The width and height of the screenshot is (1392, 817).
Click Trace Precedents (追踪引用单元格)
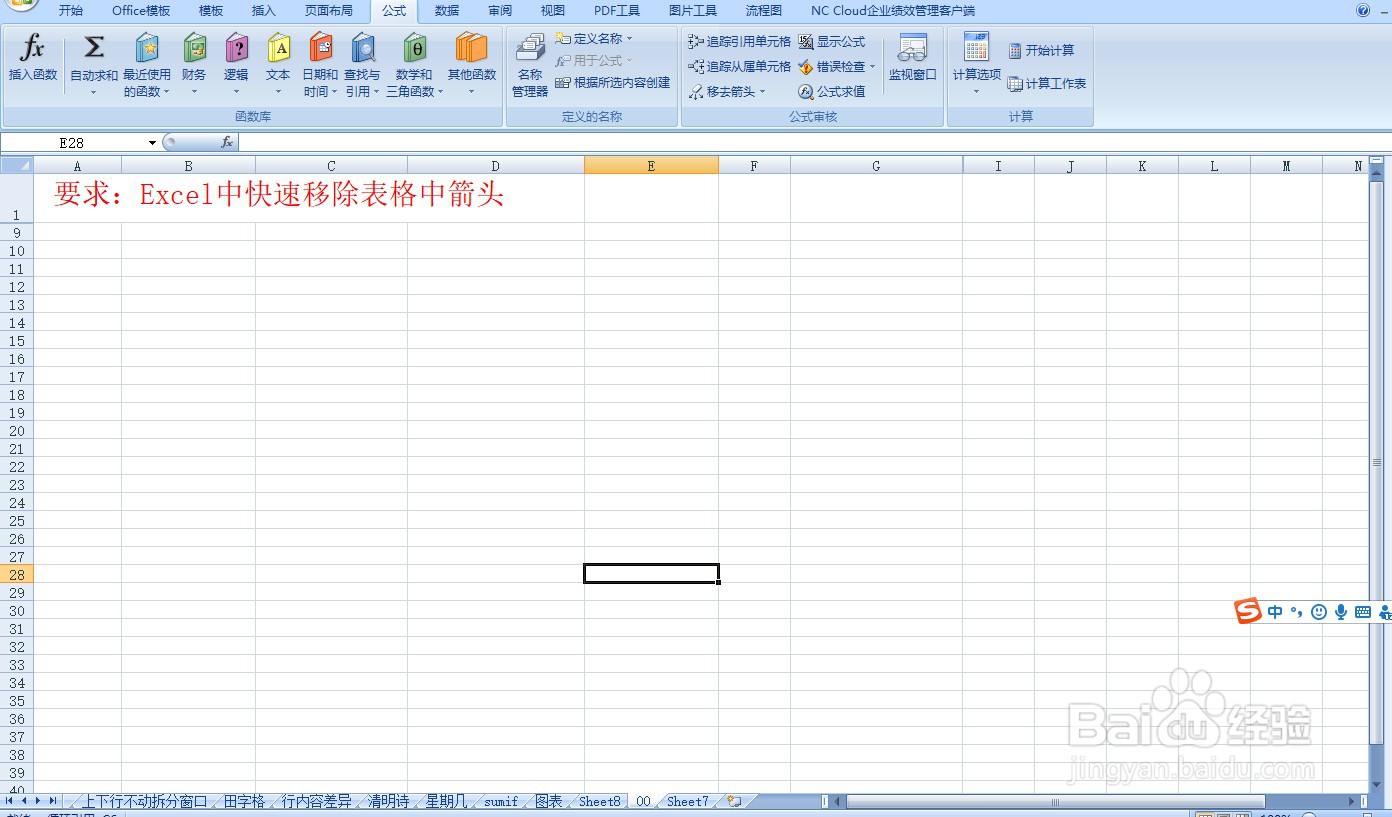click(739, 42)
